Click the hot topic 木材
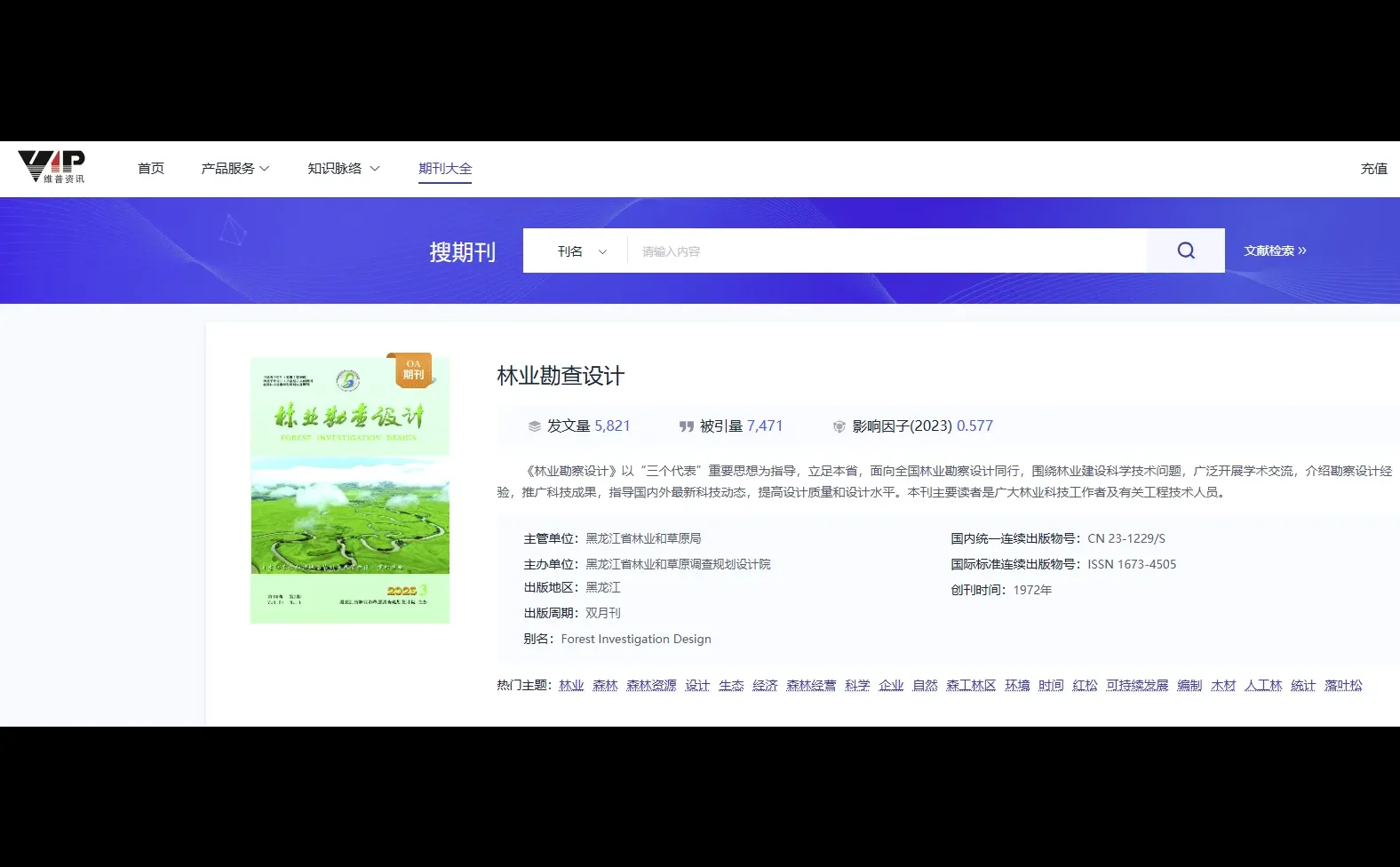The width and height of the screenshot is (1400, 867). (1223, 685)
